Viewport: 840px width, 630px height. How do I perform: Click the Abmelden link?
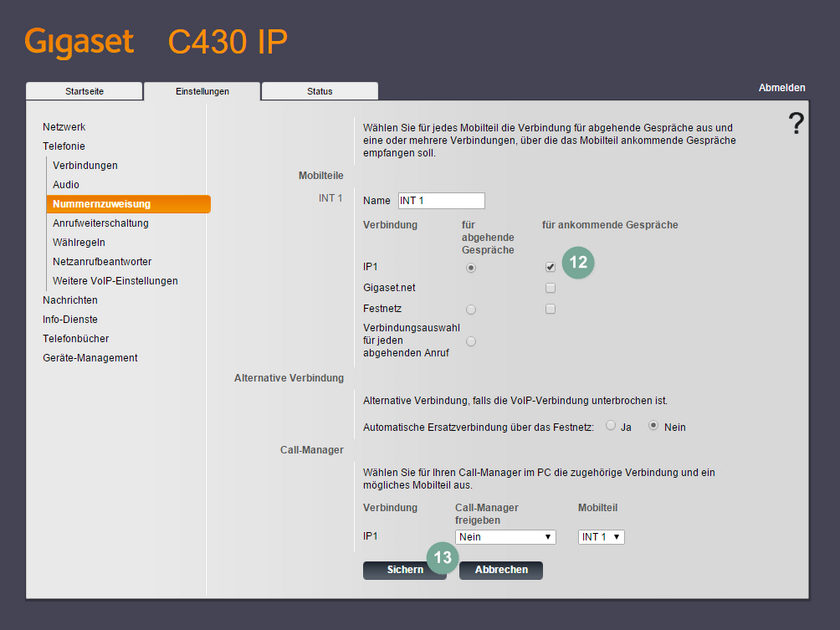coord(782,87)
